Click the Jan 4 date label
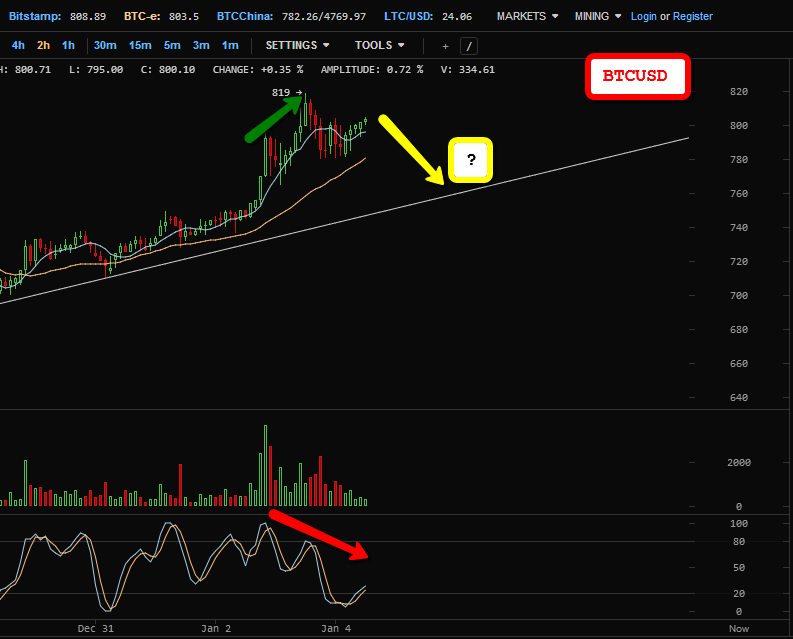 coord(336,629)
